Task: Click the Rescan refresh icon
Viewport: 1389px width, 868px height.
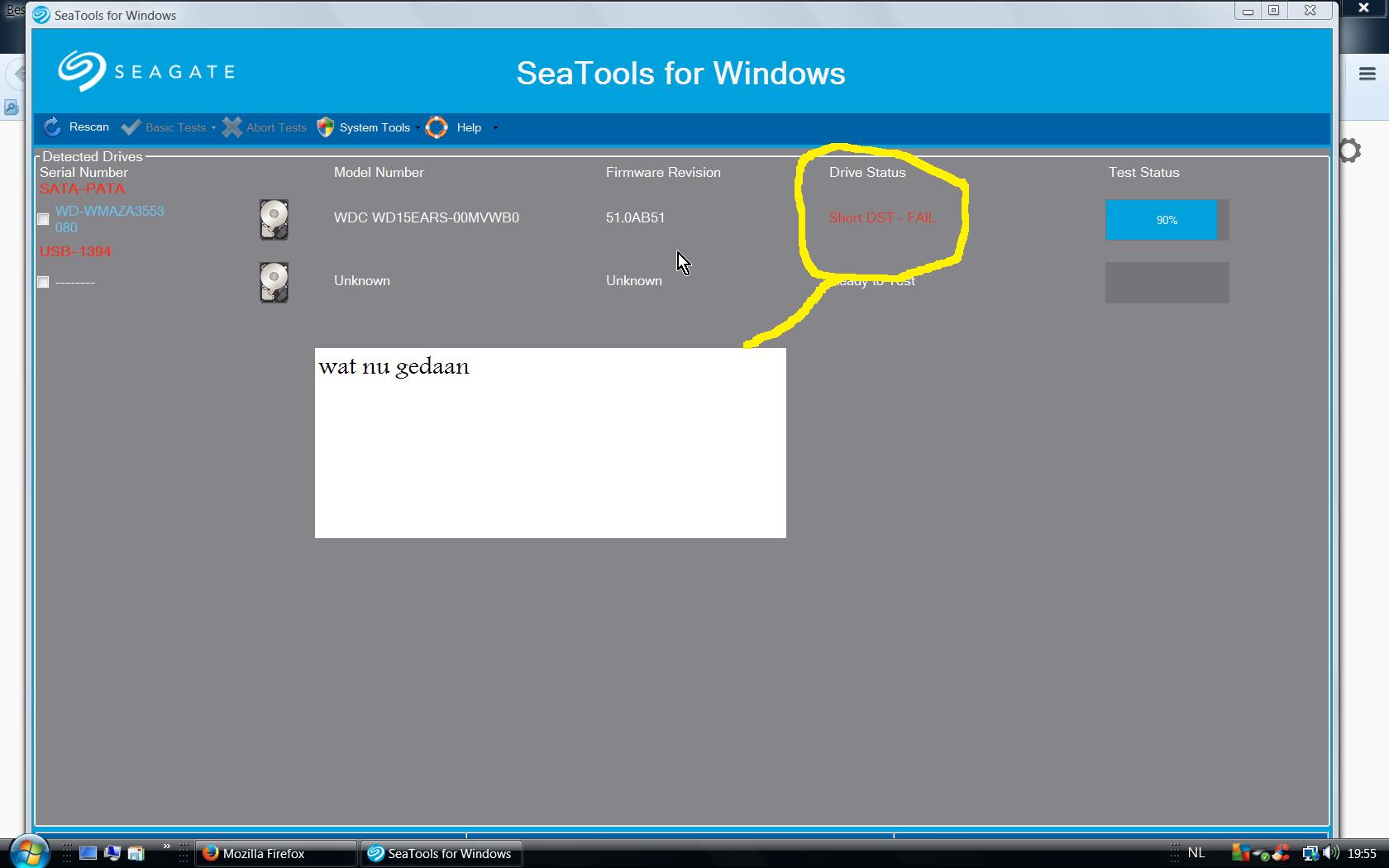Action: pyautogui.click(x=51, y=127)
